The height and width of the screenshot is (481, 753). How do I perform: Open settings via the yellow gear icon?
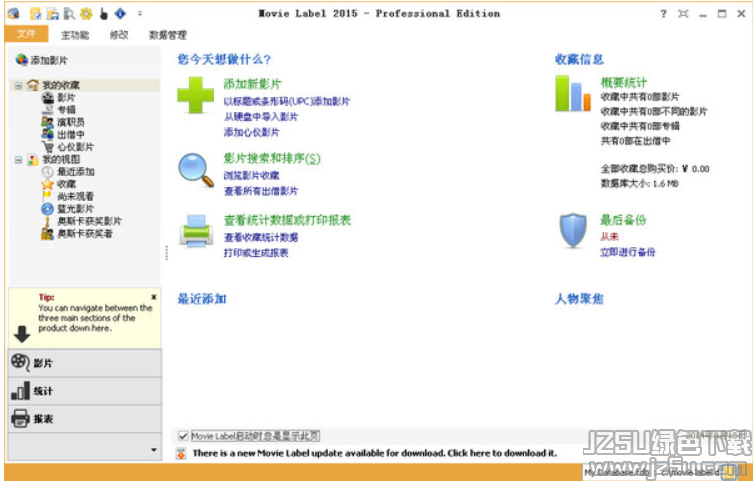(x=86, y=14)
